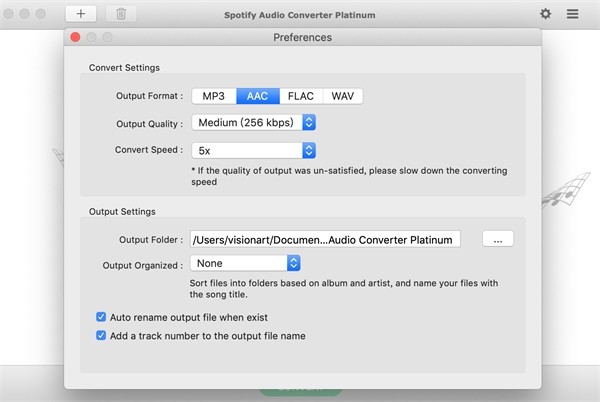This screenshot has height=402, width=600.
Task: Click the Output Format label
Action: pyautogui.click(x=149, y=96)
